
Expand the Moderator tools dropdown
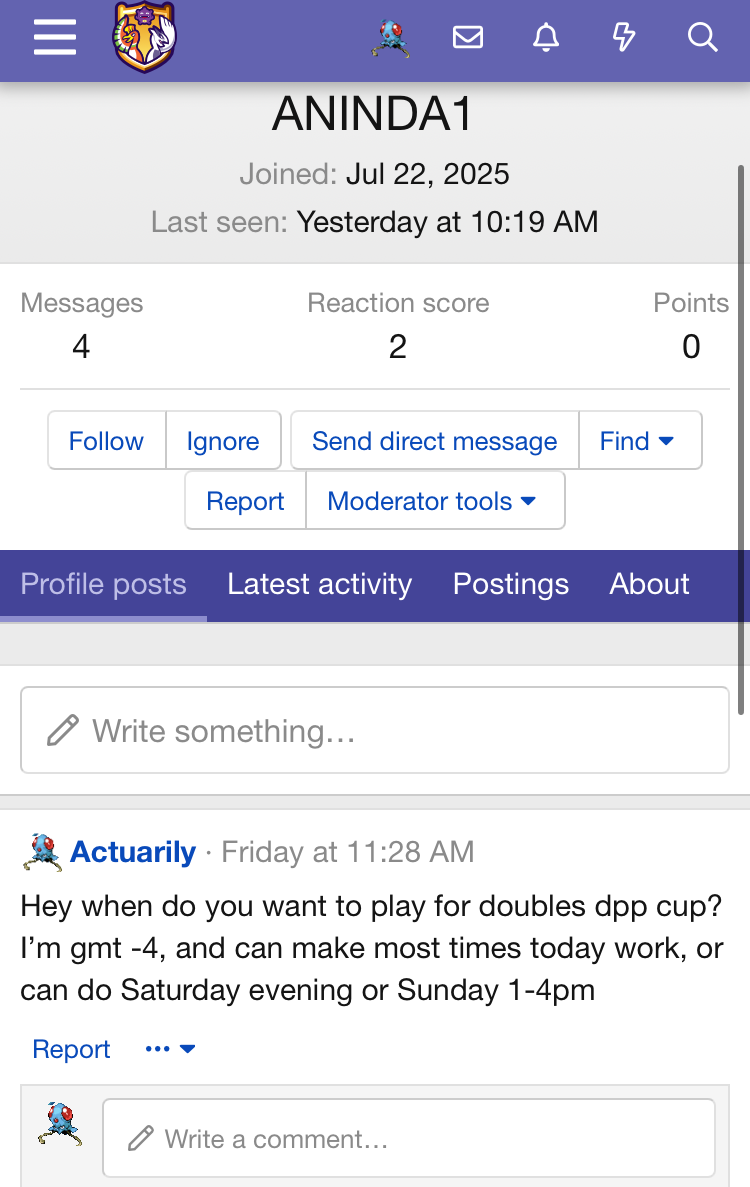[435, 500]
